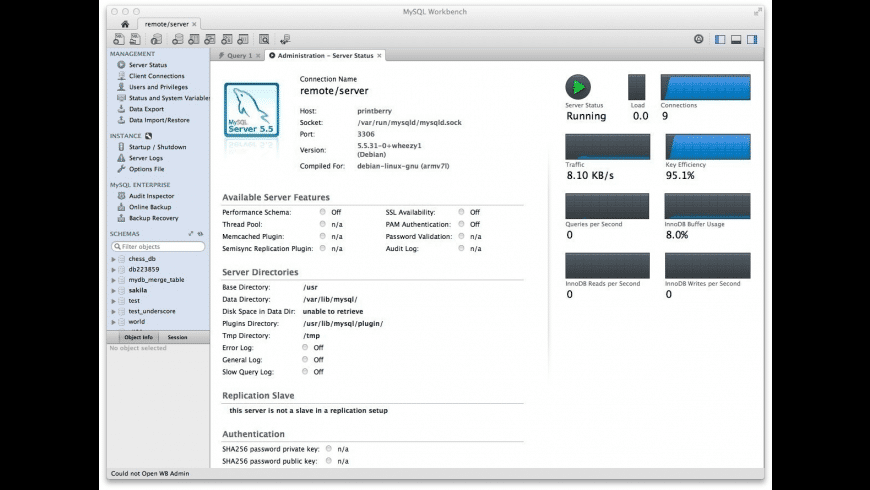Click the Thread Pool status indicator
This screenshot has height=490, width=870.
322,224
